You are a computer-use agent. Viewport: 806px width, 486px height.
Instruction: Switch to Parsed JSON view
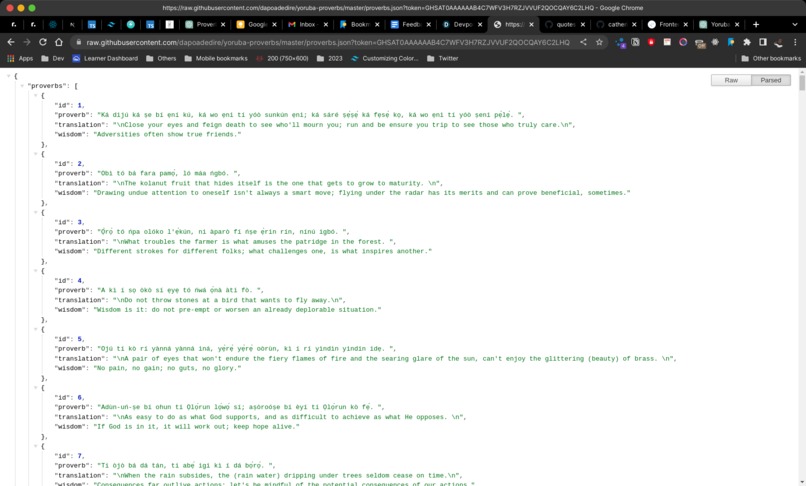point(771,80)
